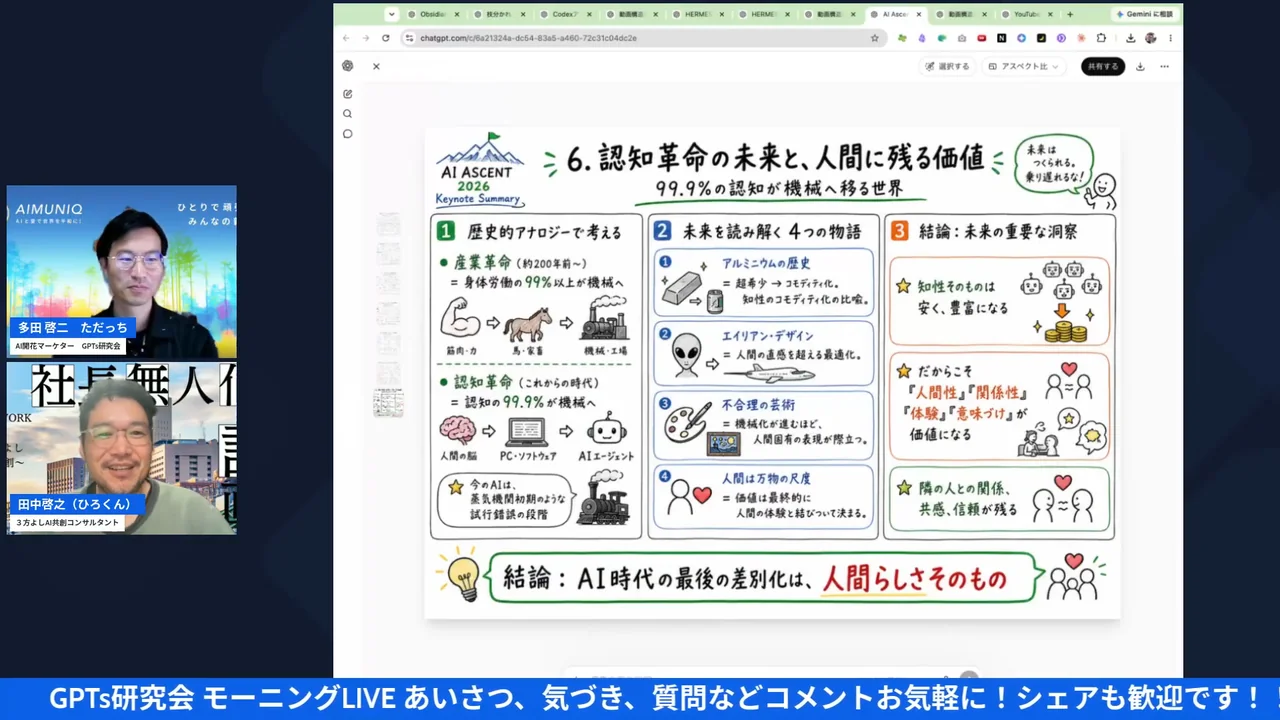
Task: Open search chats in the sidebar
Action: pyautogui.click(x=347, y=114)
